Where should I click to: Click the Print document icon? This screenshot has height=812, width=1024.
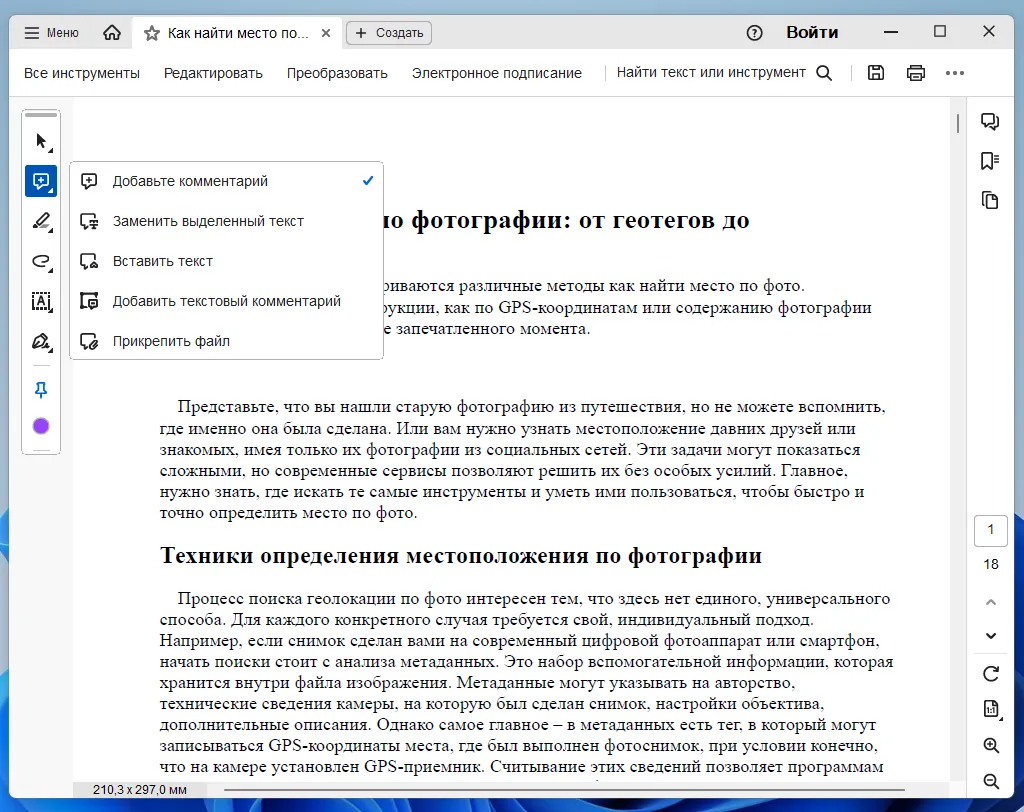[x=915, y=72]
